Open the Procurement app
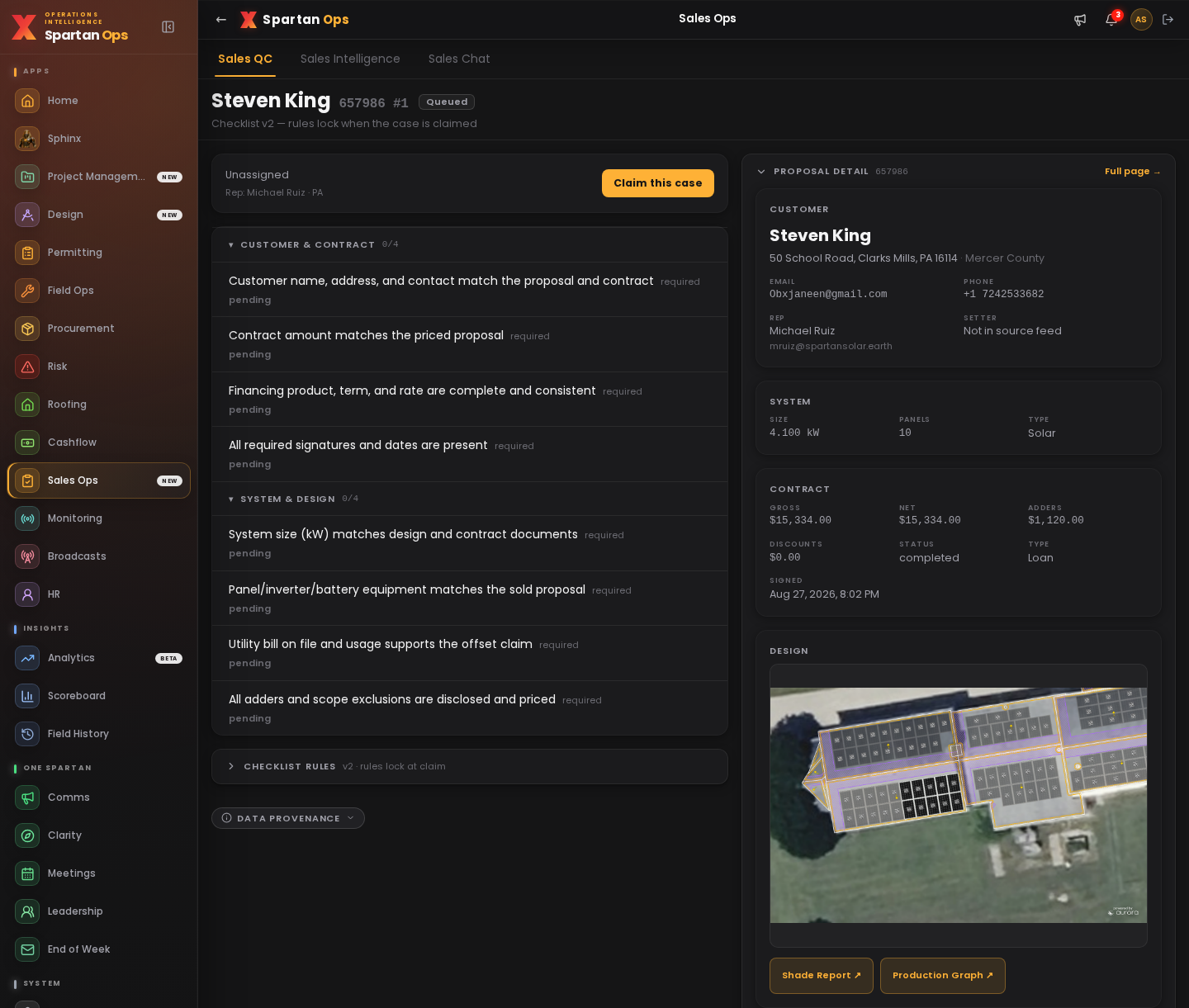Image resolution: width=1189 pixels, height=1008 pixels. [x=99, y=329]
